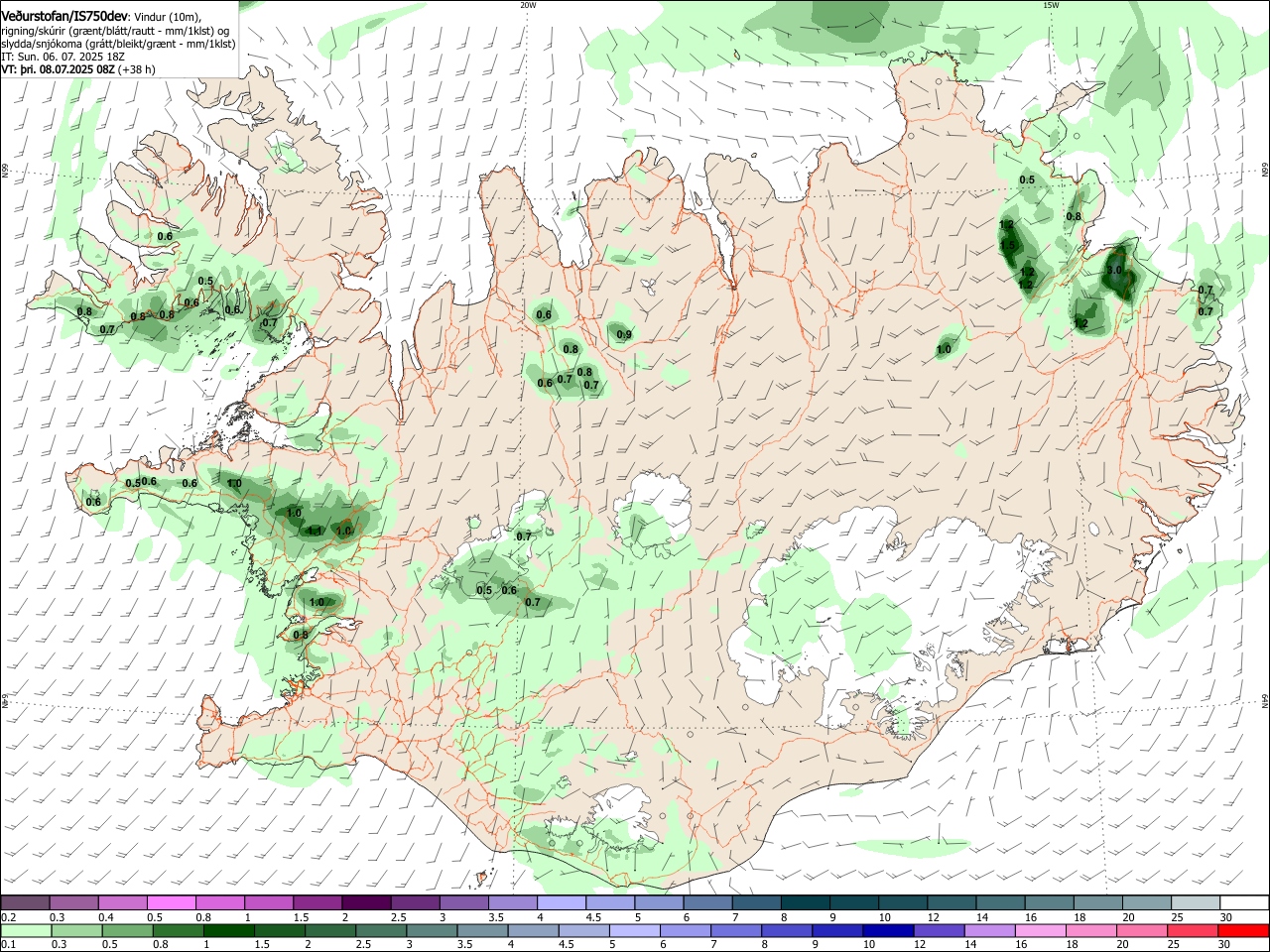This screenshot has height=952, width=1270.
Task: Click the '1.1' precipitation value on the map
Action: [x=315, y=532]
